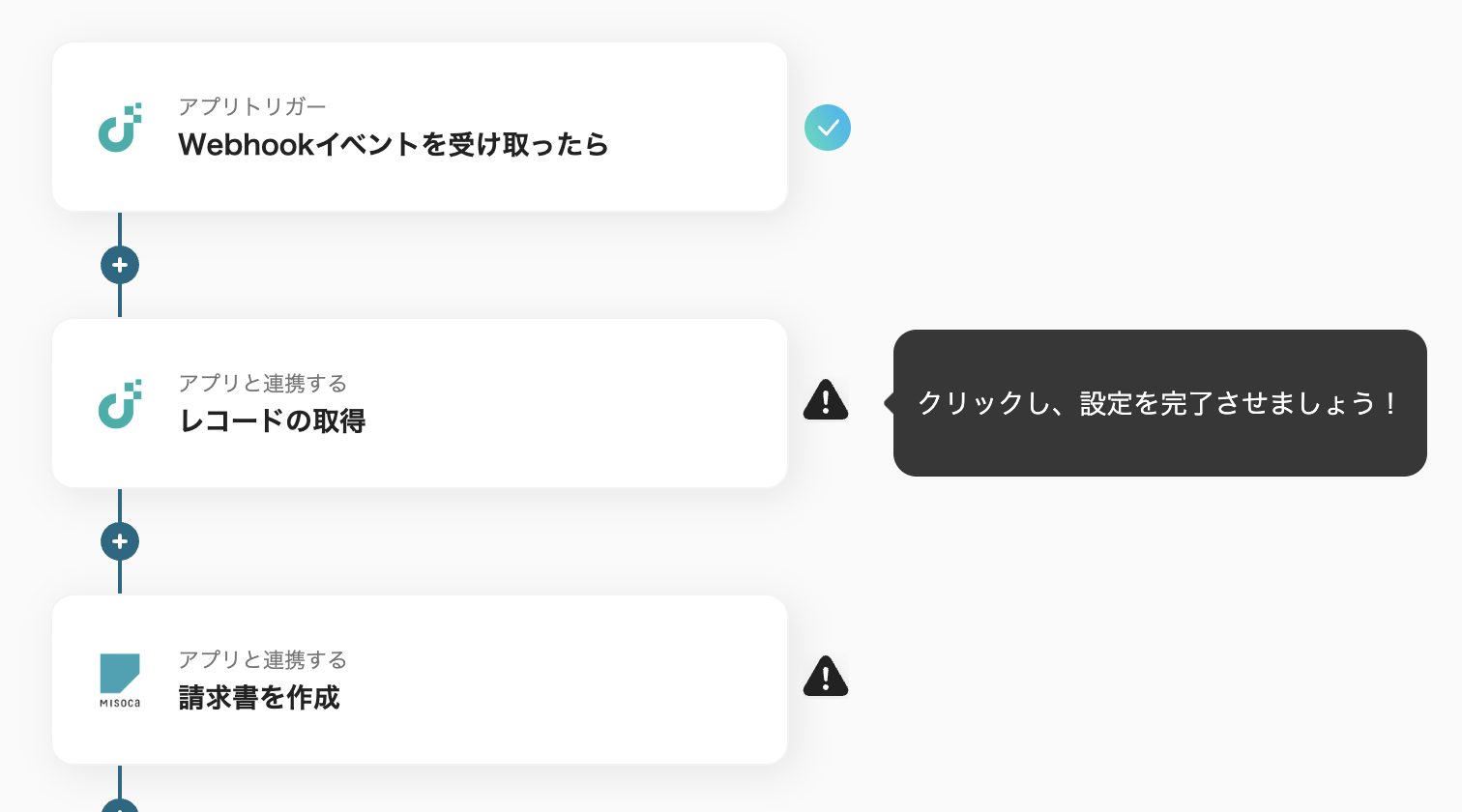Click the Misoca logo icon
Image resolution: width=1462 pixels, height=812 pixels.
pyautogui.click(x=120, y=680)
